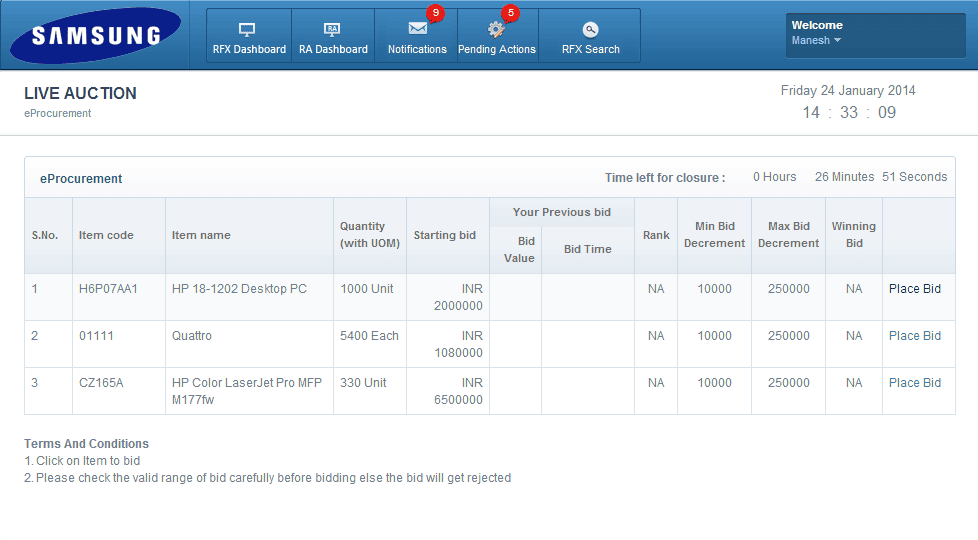Click starting bid INR 1080000
The image size is (978, 540).
click(458, 344)
